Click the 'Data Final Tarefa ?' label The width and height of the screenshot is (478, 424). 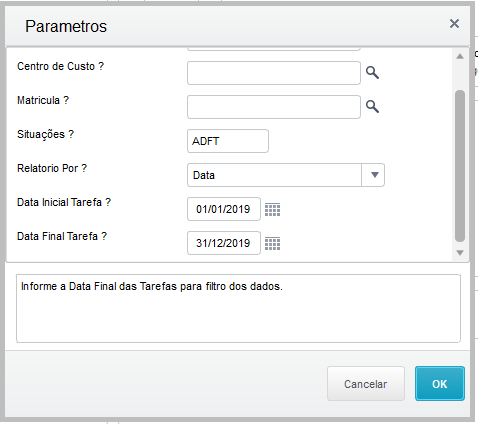pos(62,236)
